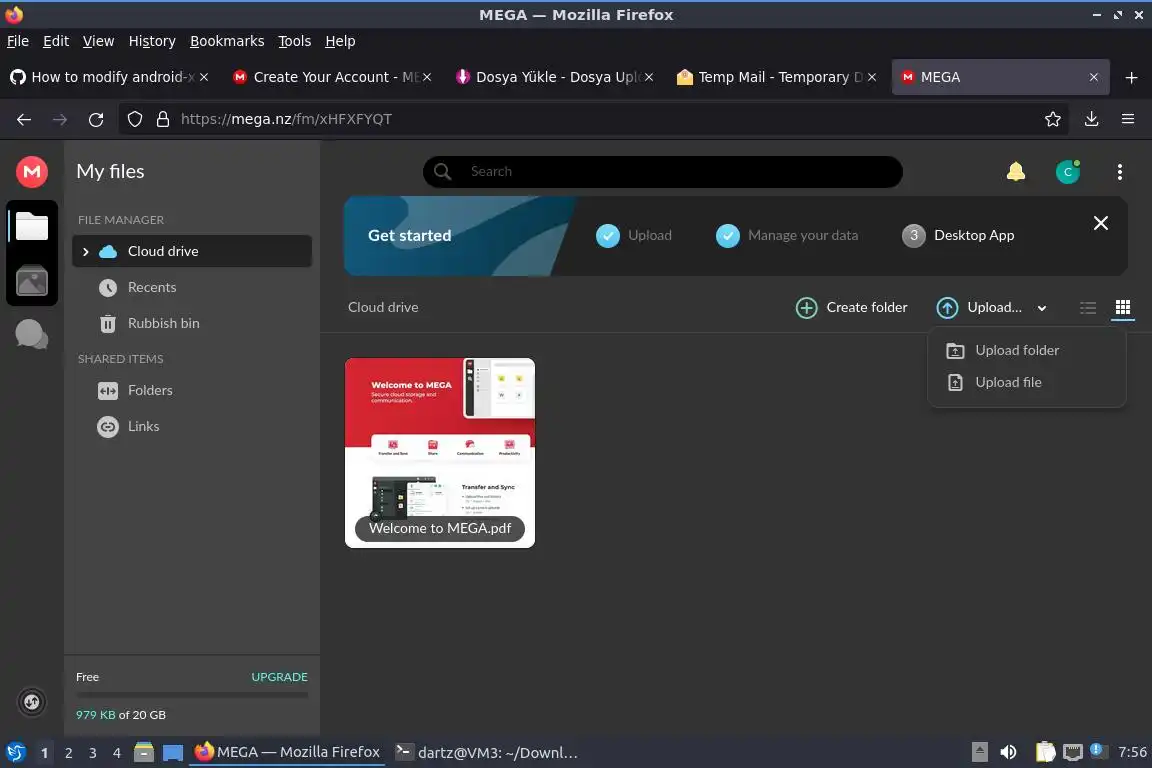Click the tracking protection shield icon
Viewport: 1152px width, 768px height.
134,119
